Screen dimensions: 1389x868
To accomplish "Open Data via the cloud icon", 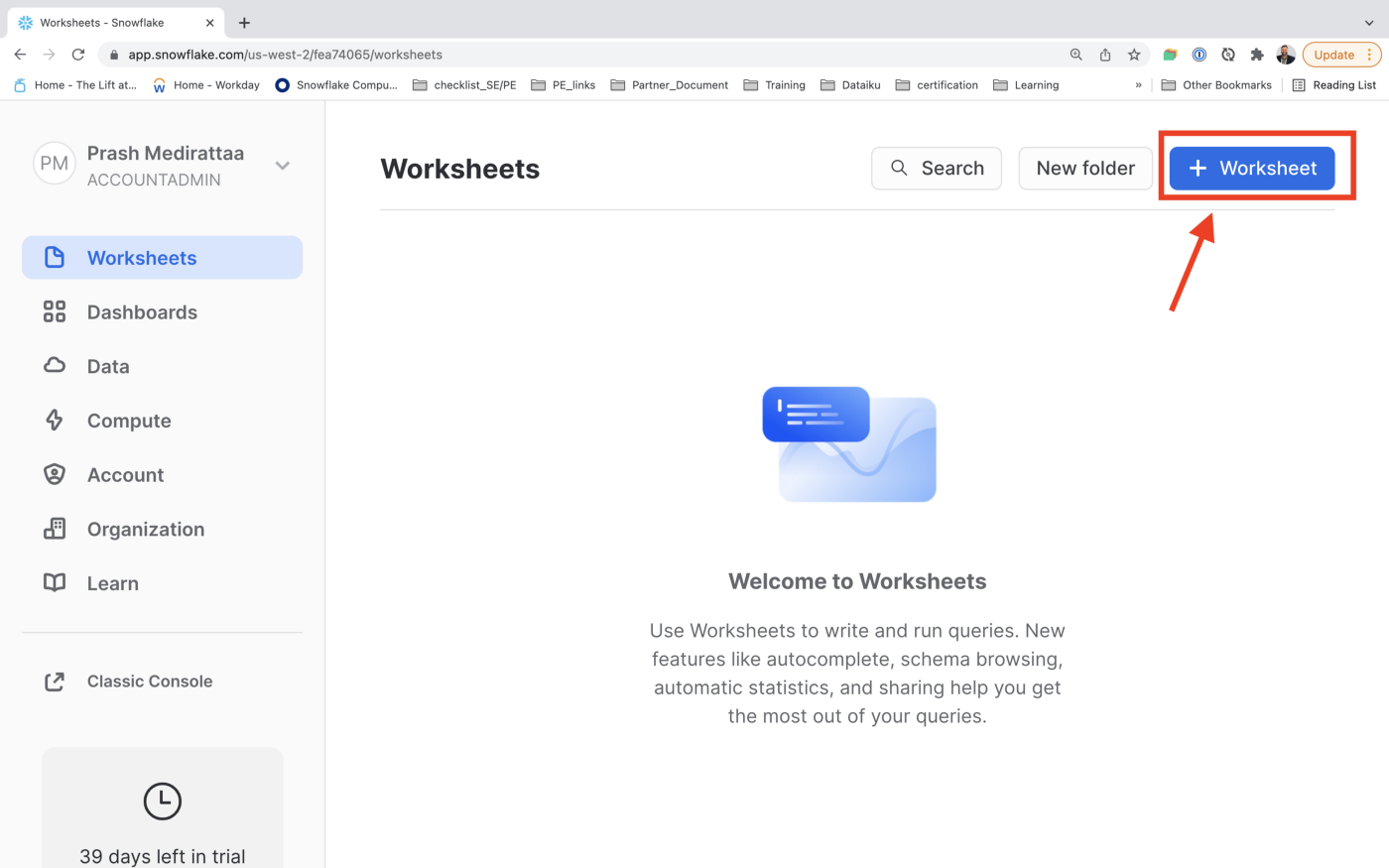I will point(55,366).
